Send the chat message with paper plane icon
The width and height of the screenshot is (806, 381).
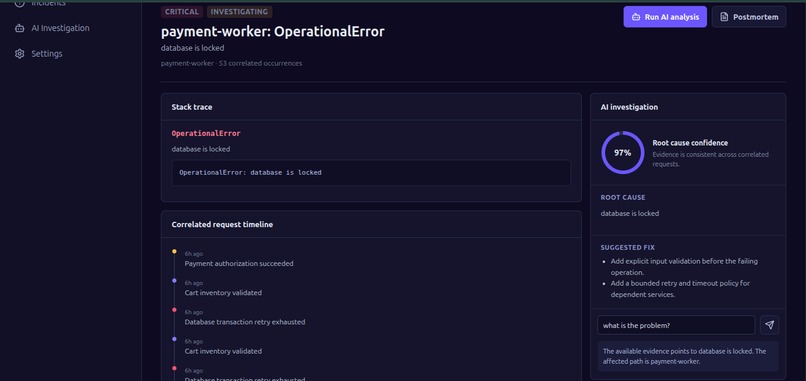tap(769, 325)
